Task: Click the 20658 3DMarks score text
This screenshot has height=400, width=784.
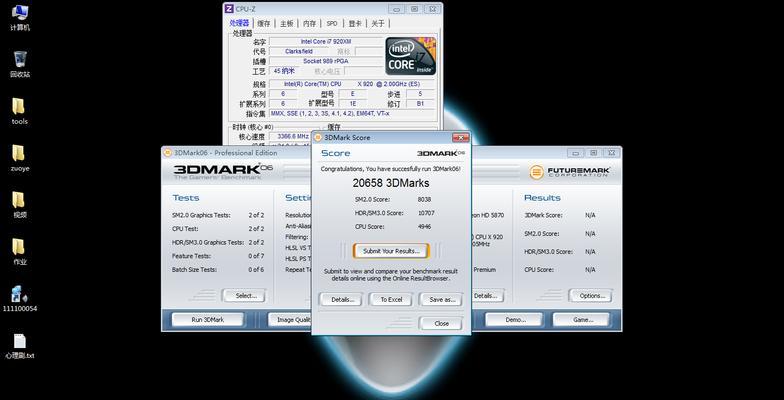Action: point(391,183)
